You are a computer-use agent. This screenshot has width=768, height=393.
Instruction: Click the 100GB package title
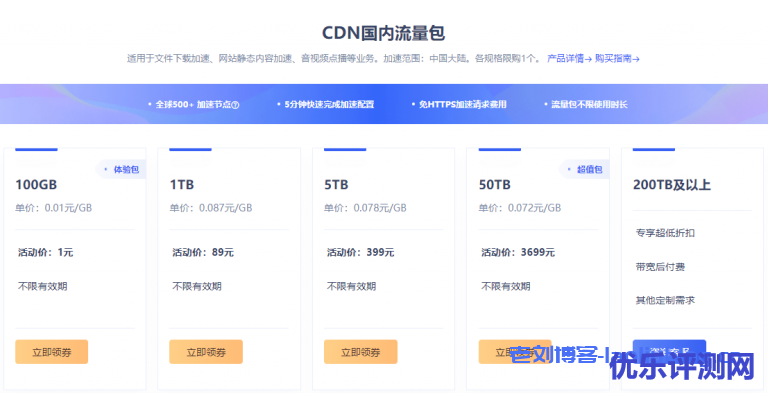tap(36, 185)
